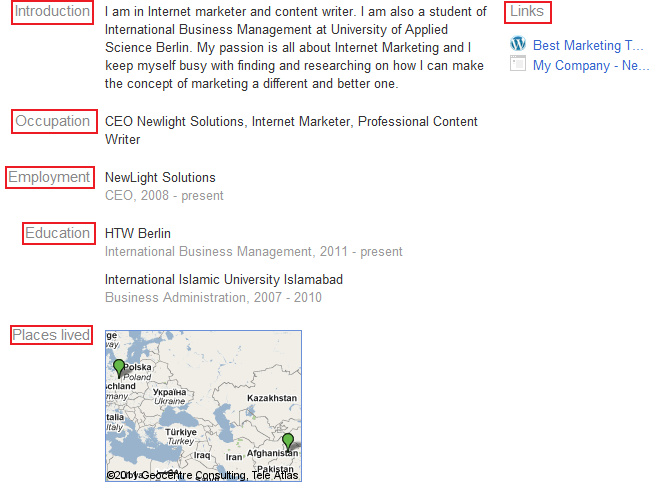Select the green map marker near Poland
The height and width of the screenshot is (485, 655).
tap(119, 367)
